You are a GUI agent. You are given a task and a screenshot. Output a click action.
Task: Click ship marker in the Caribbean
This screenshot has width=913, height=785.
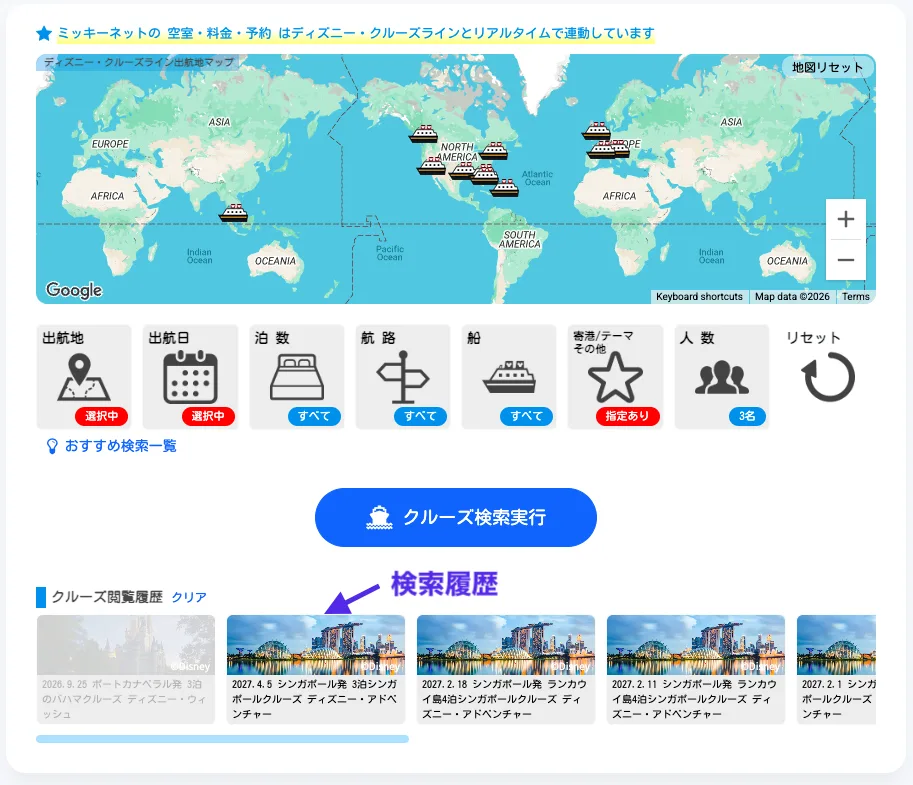[x=504, y=188]
